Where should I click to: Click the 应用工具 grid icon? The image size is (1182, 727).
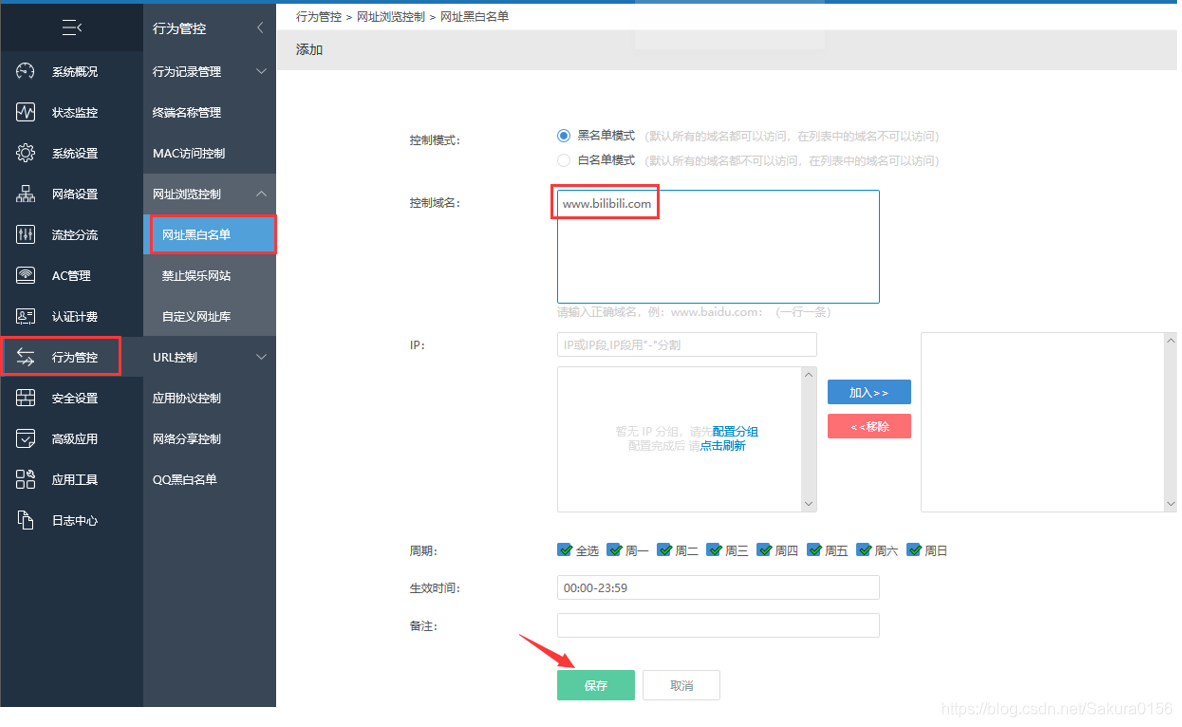[25, 479]
